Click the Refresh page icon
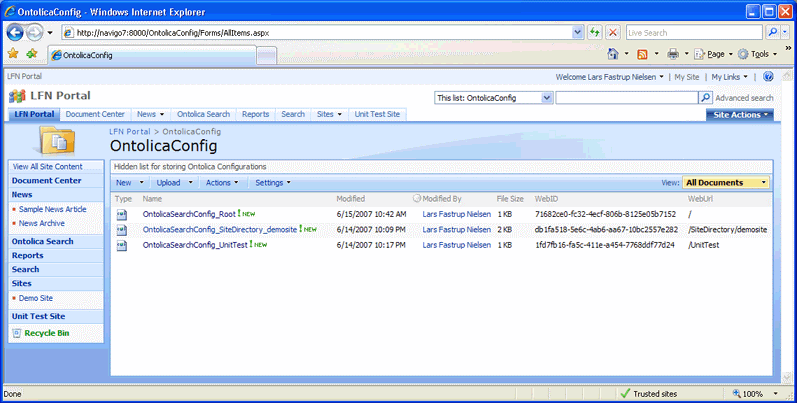The image size is (797, 403). [595, 33]
